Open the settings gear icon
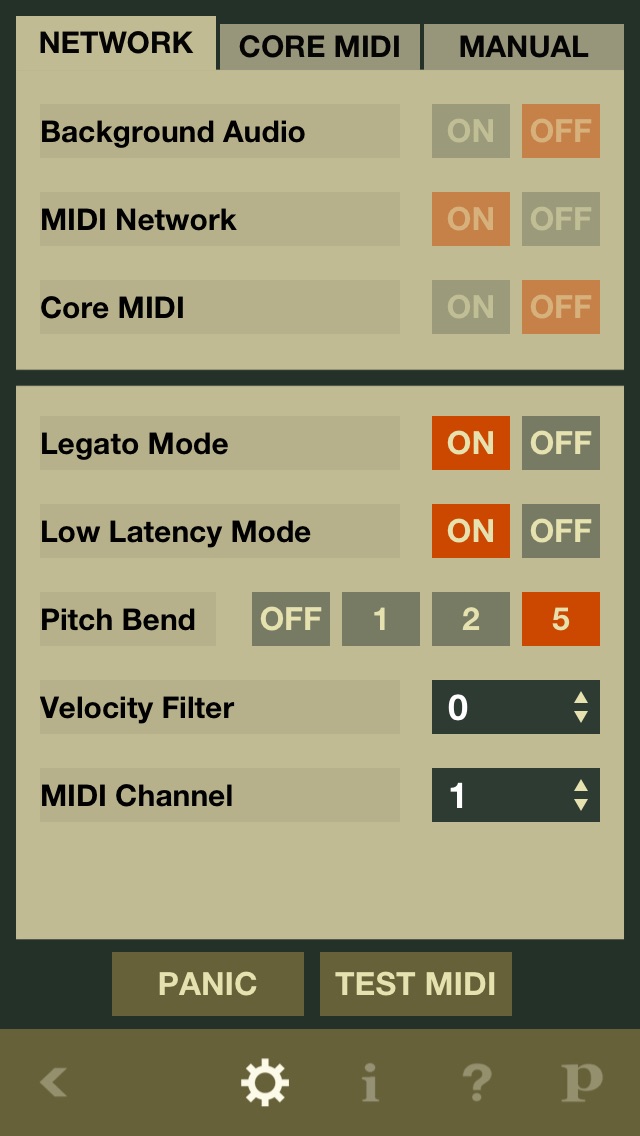 [265, 1082]
